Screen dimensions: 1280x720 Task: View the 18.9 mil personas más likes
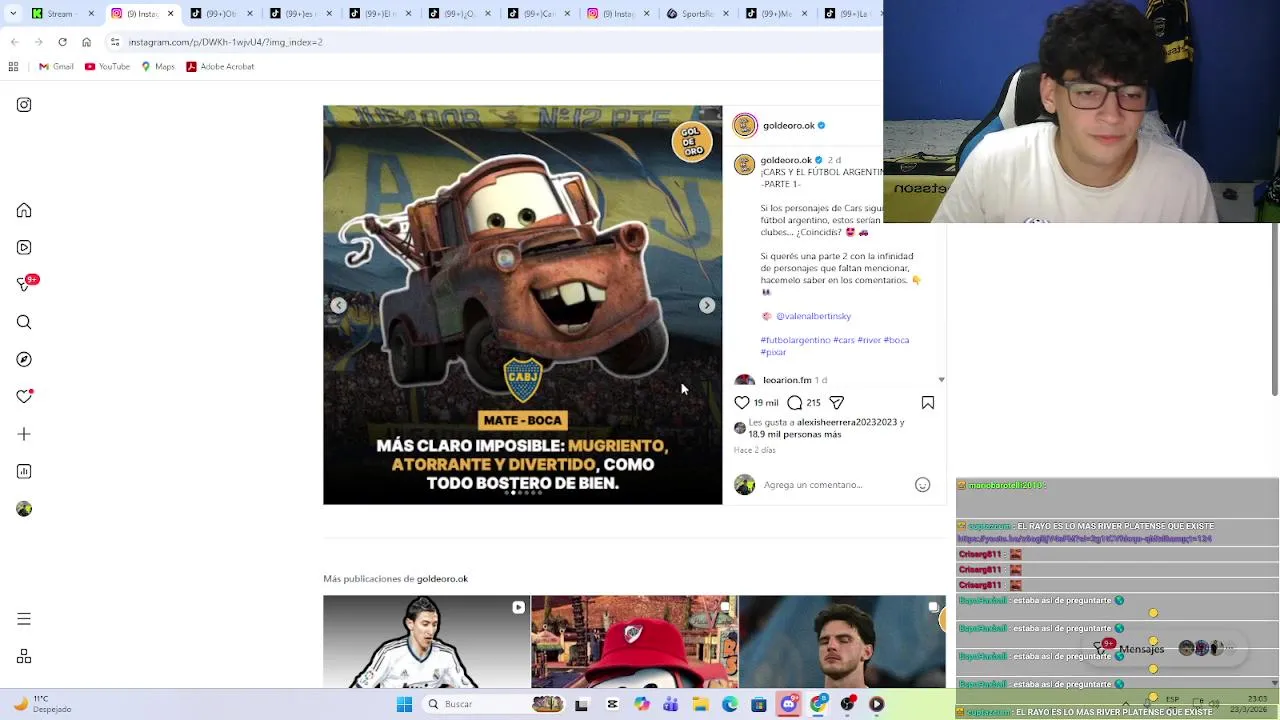pyautogui.click(x=795, y=435)
